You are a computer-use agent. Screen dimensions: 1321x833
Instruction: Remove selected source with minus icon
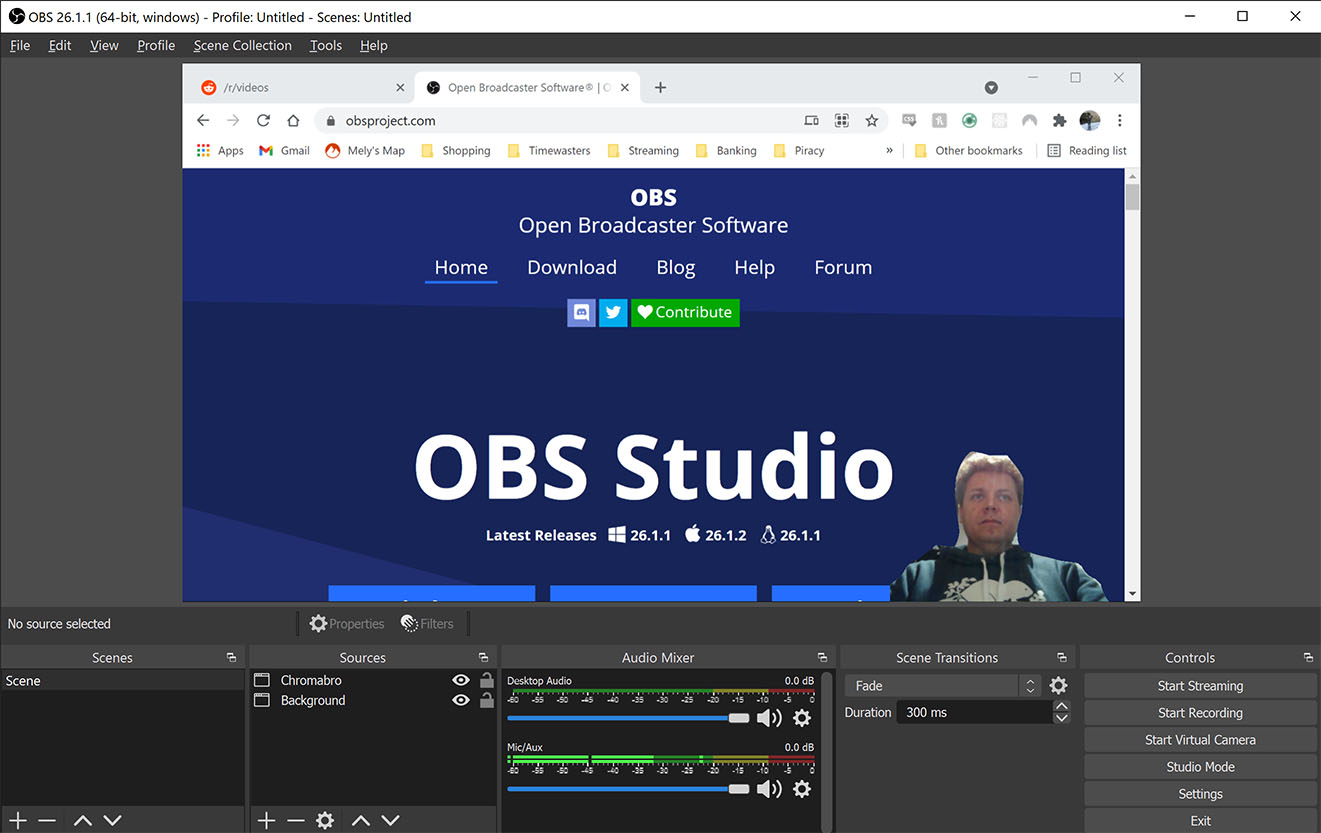tap(295, 820)
